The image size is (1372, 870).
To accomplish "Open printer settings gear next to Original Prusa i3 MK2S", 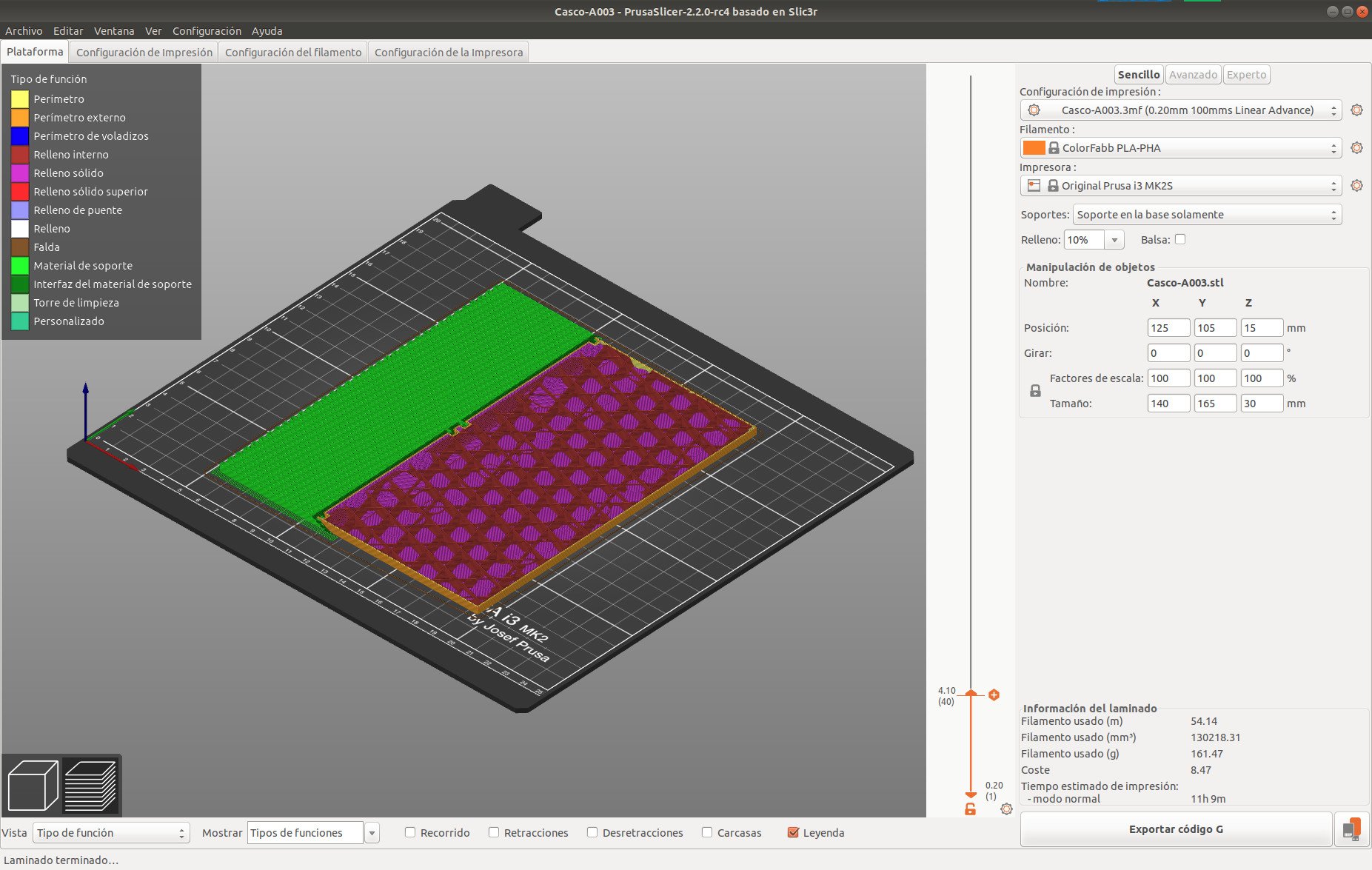I will click(x=1356, y=185).
